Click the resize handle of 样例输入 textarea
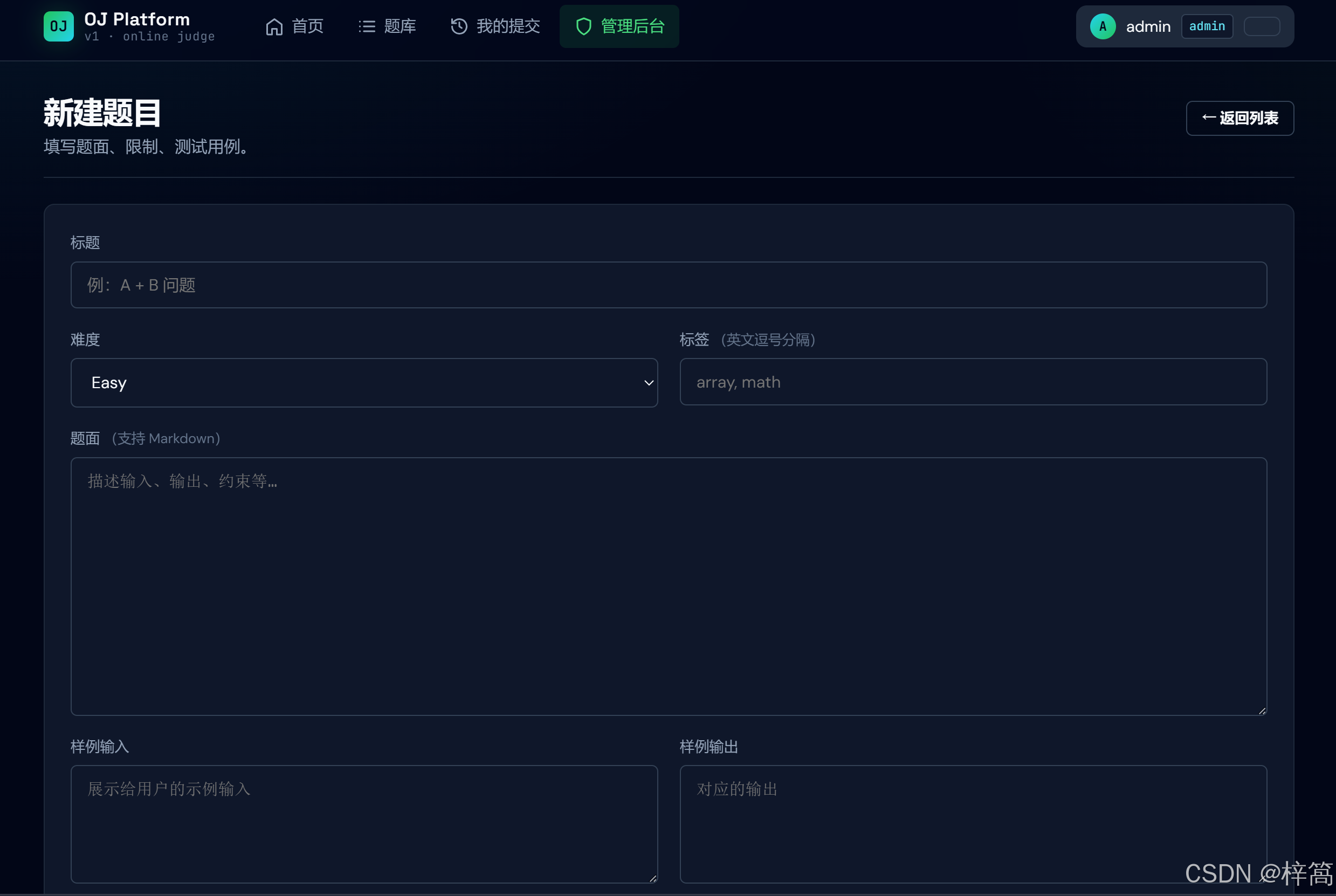 (652, 878)
